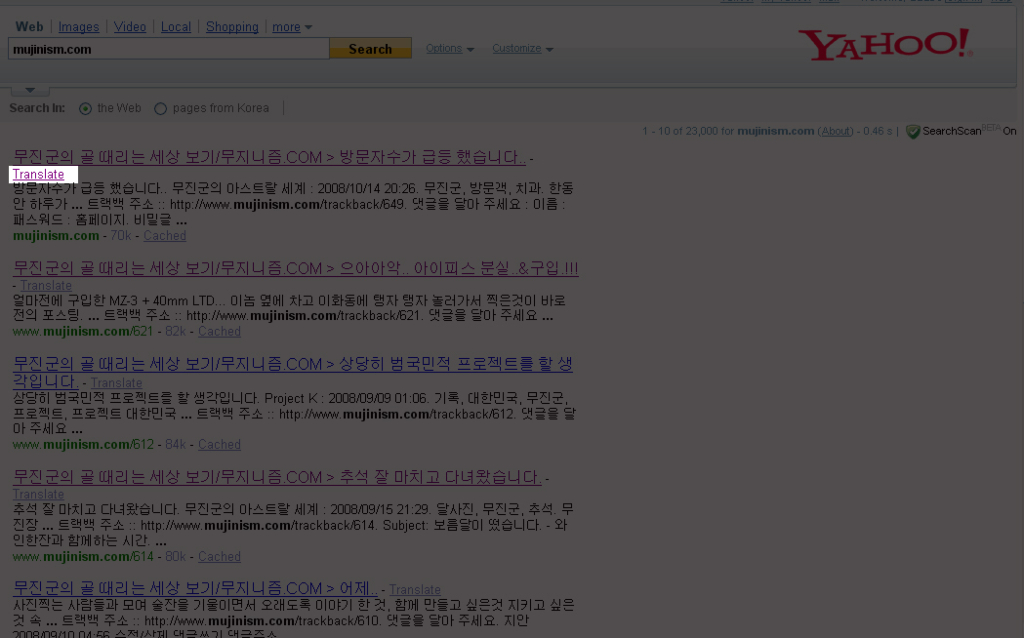Image resolution: width=1024 pixels, height=638 pixels.
Task: Open fifth result title ending with 어제
Action: (x=195, y=588)
